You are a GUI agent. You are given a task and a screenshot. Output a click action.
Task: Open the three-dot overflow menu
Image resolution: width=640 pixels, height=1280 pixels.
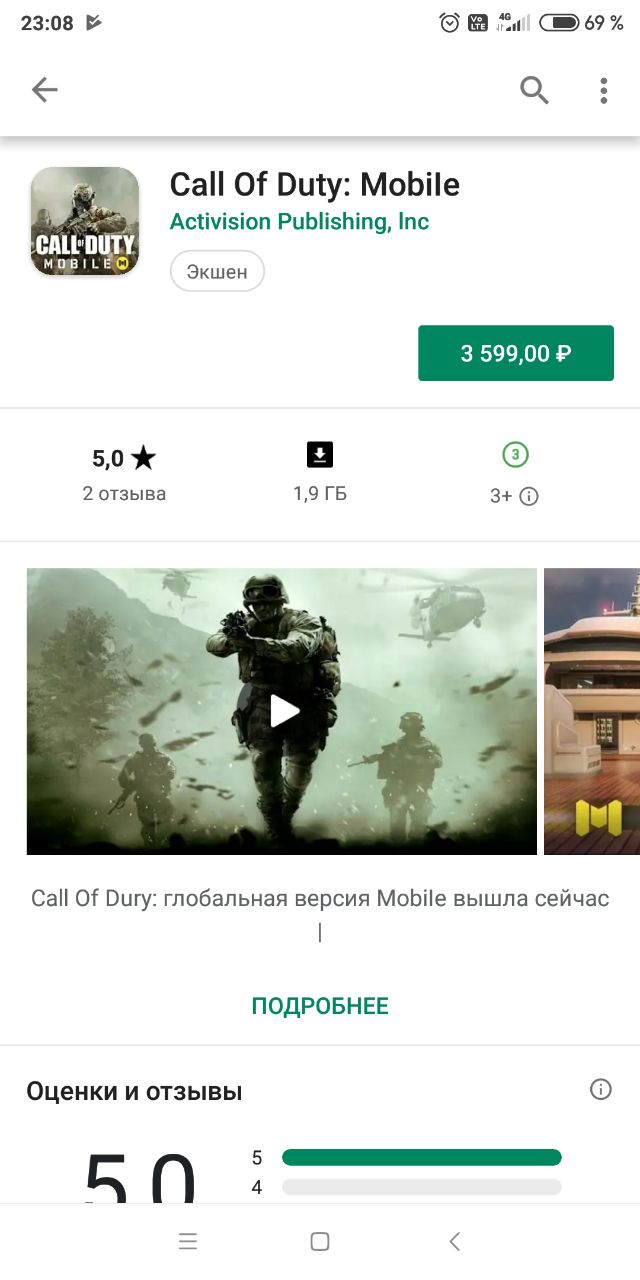[604, 90]
